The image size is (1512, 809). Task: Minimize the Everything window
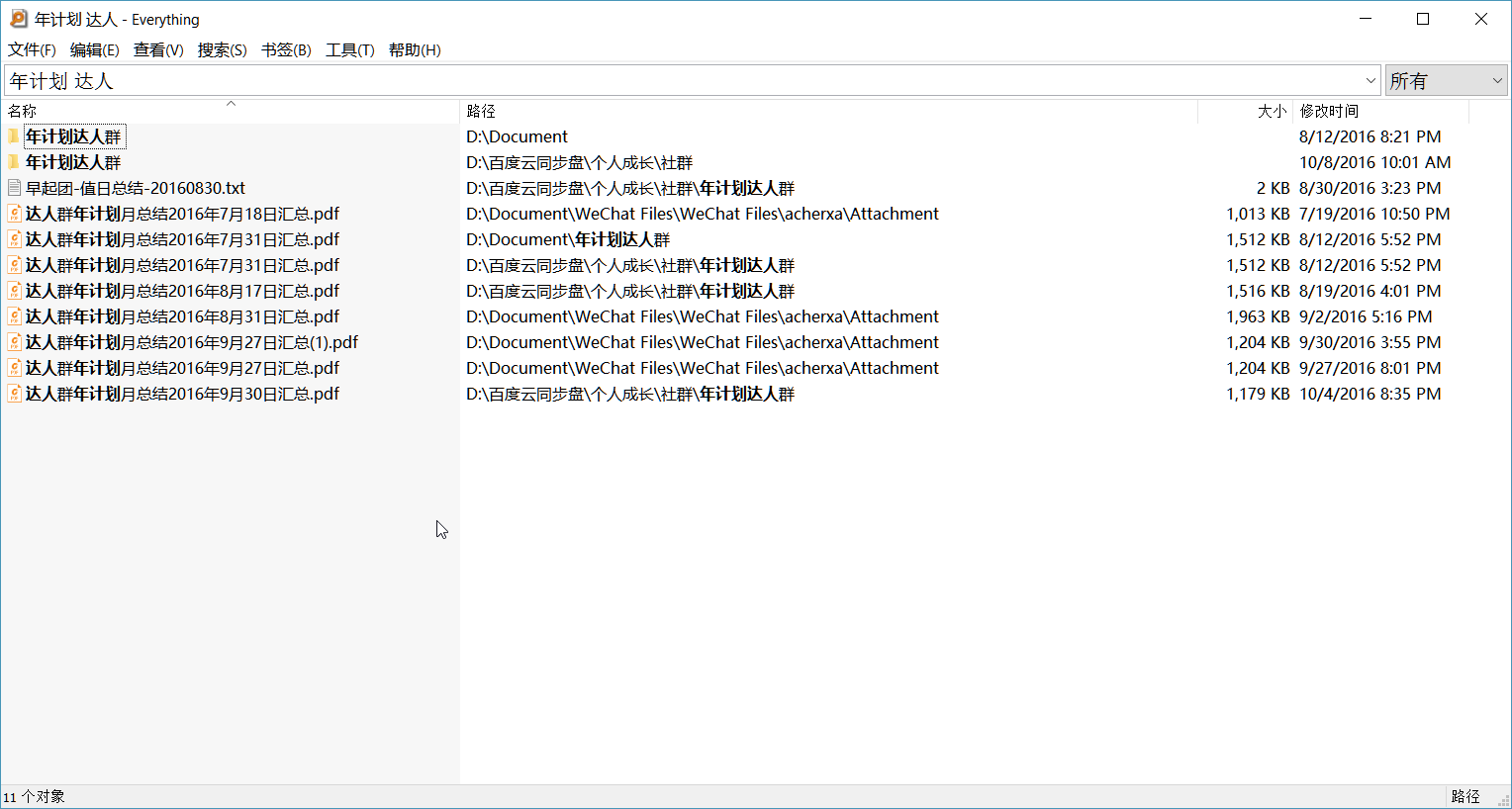[1366, 19]
